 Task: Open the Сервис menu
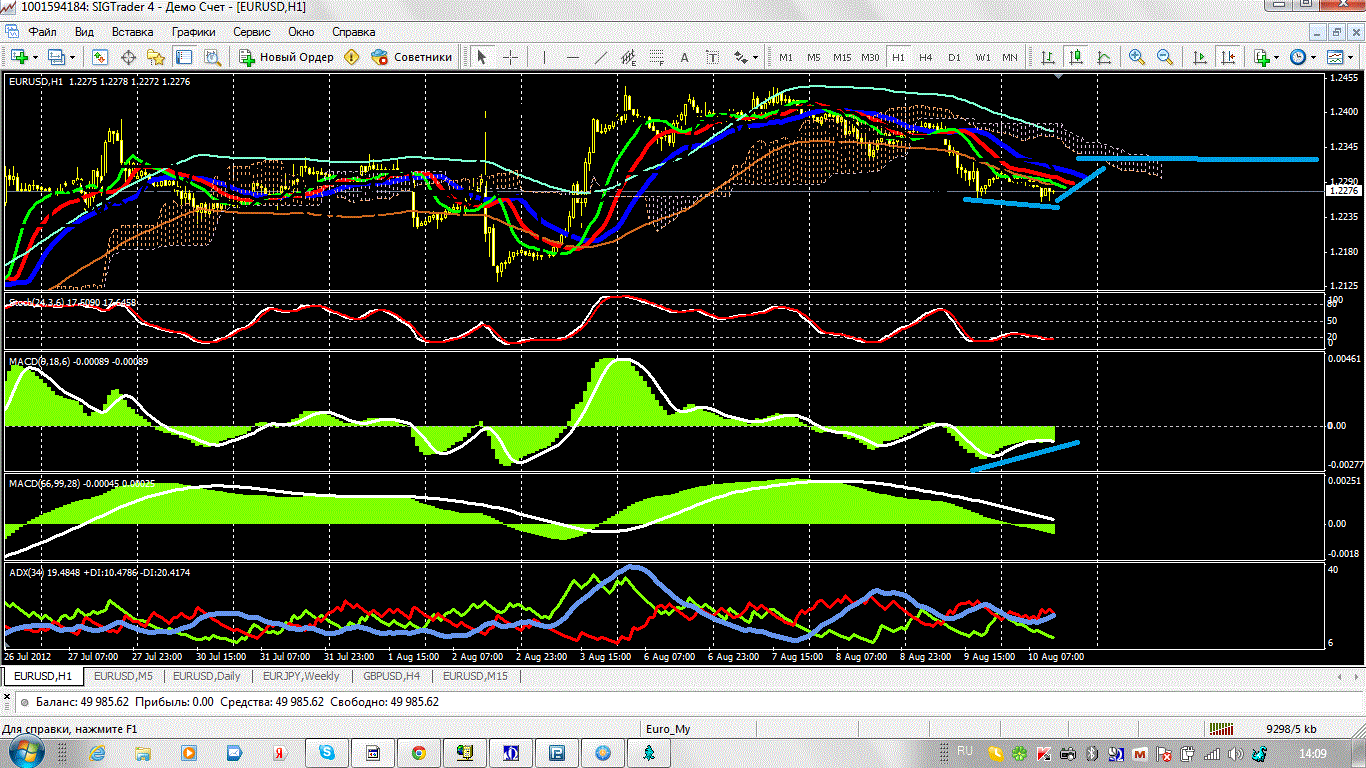point(251,32)
